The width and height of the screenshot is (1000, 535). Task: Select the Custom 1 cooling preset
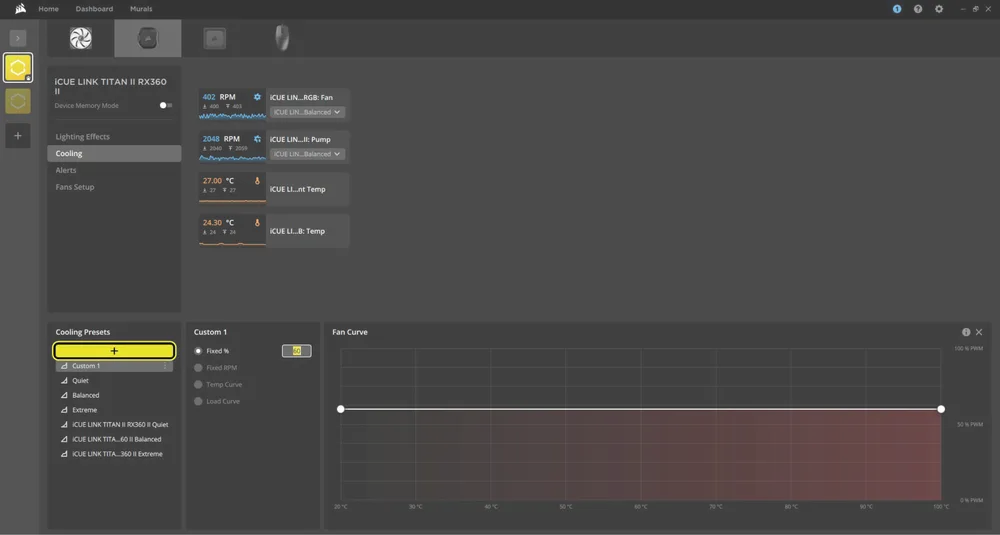[x=114, y=366]
